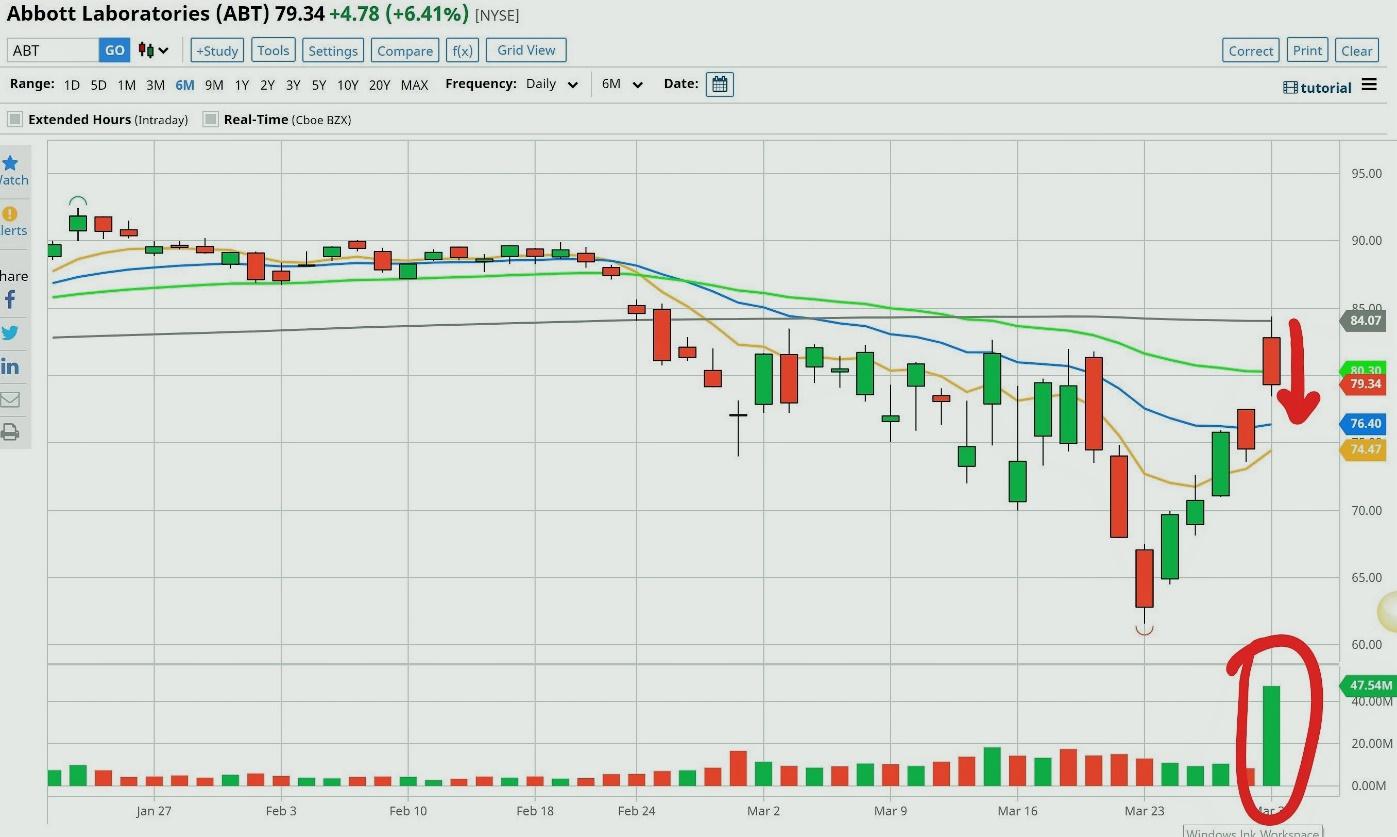Click the blue 76.40 moving average label

click(x=1364, y=424)
